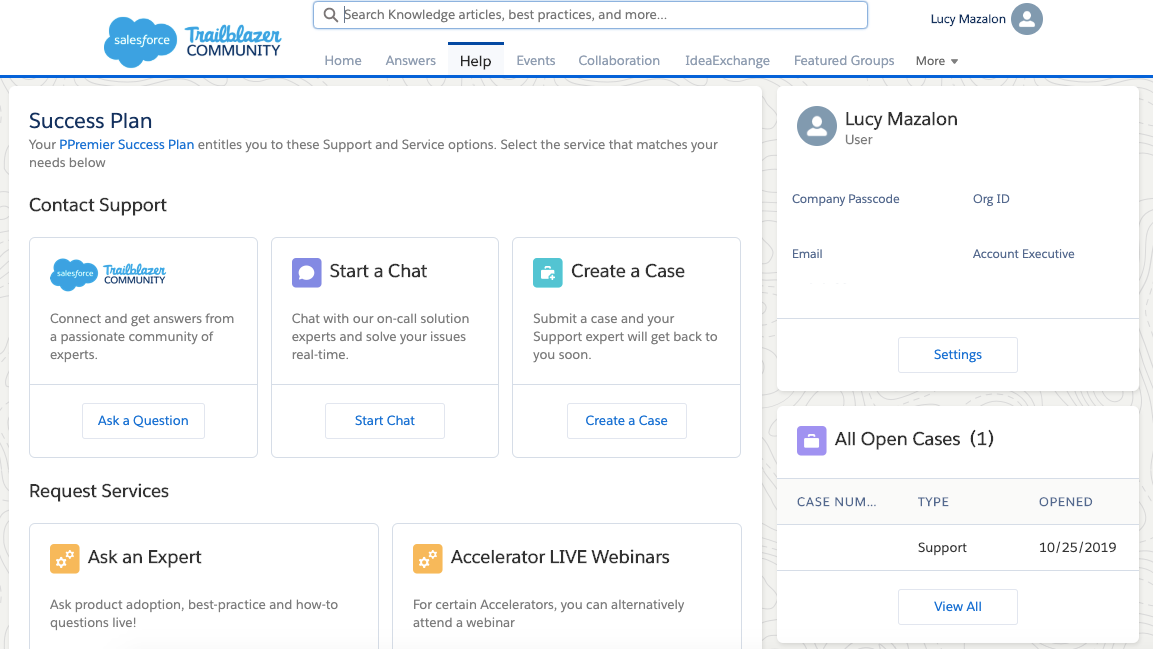The image size is (1153, 649).
Task: Focus the Knowledge articles search field
Action: pyautogui.click(x=590, y=15)
